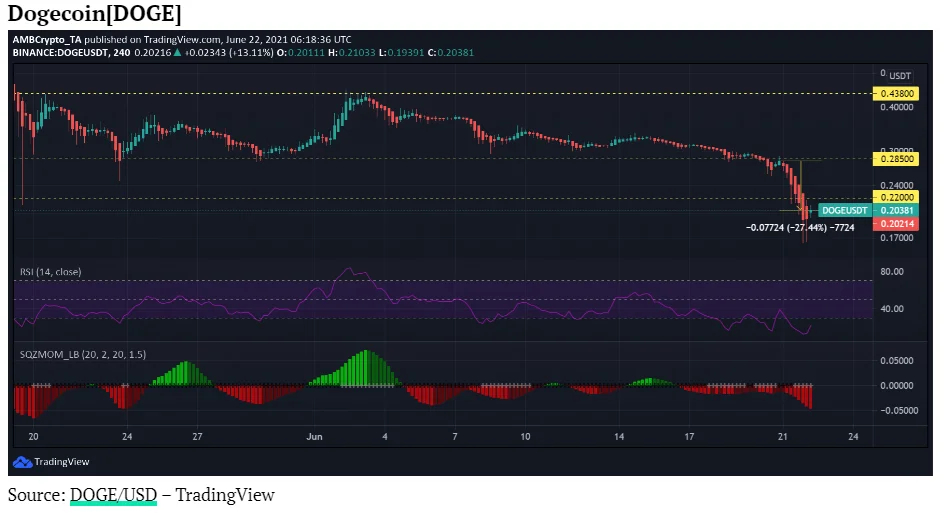Click the 80.00 RSI axis value
946x519 pixels.
point(892,272)
